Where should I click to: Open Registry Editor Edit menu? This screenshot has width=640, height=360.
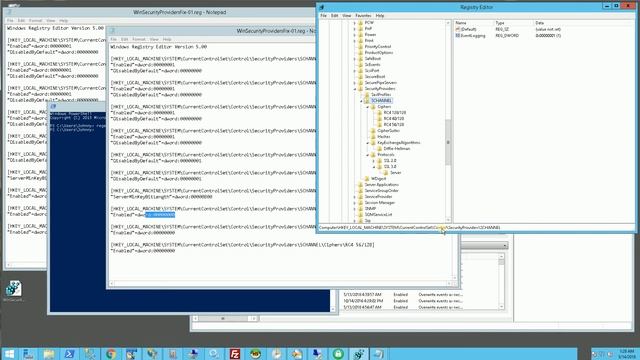coord(334,16)
